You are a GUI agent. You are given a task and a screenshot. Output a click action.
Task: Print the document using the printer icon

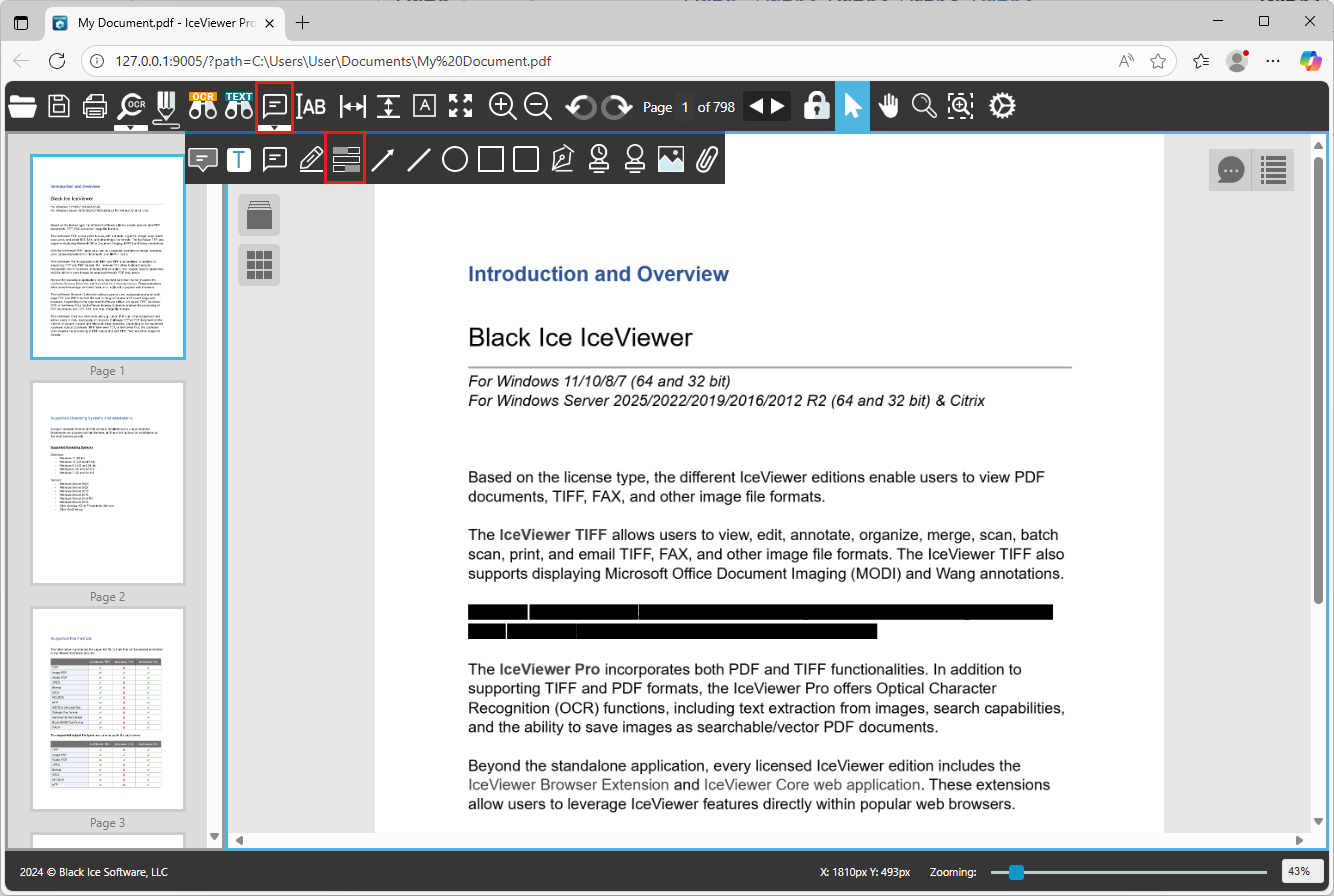pyautogui.click(x=95, y=106)
